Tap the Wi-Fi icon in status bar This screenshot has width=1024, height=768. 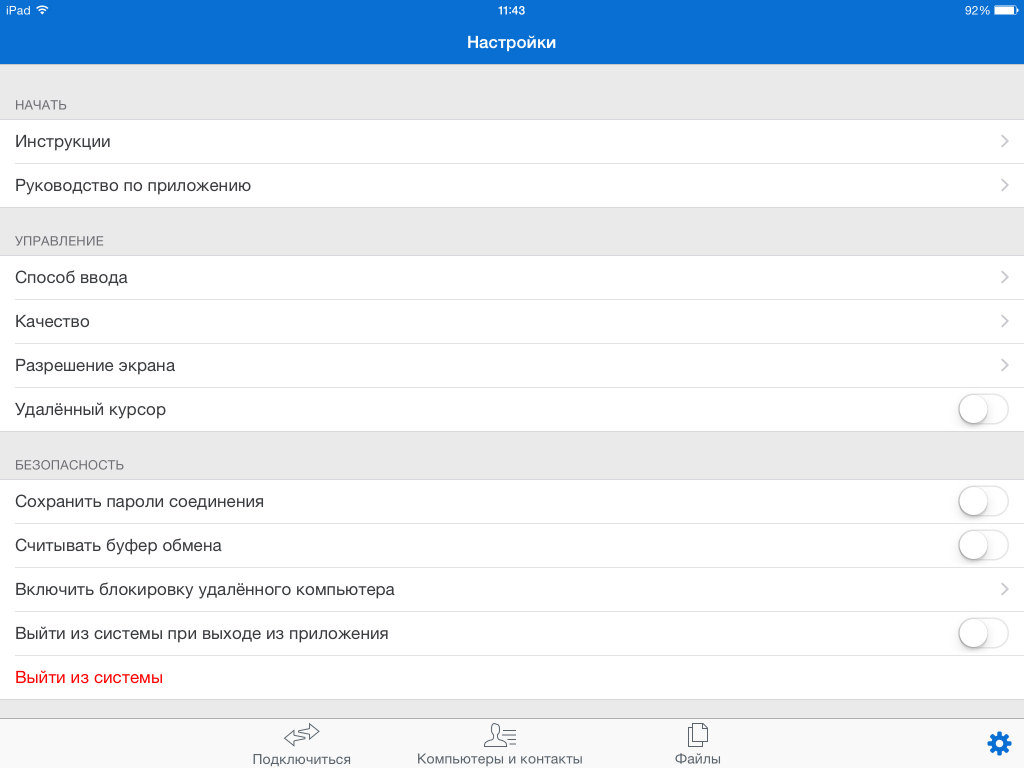pyautogui.click(x=42, y=10)
